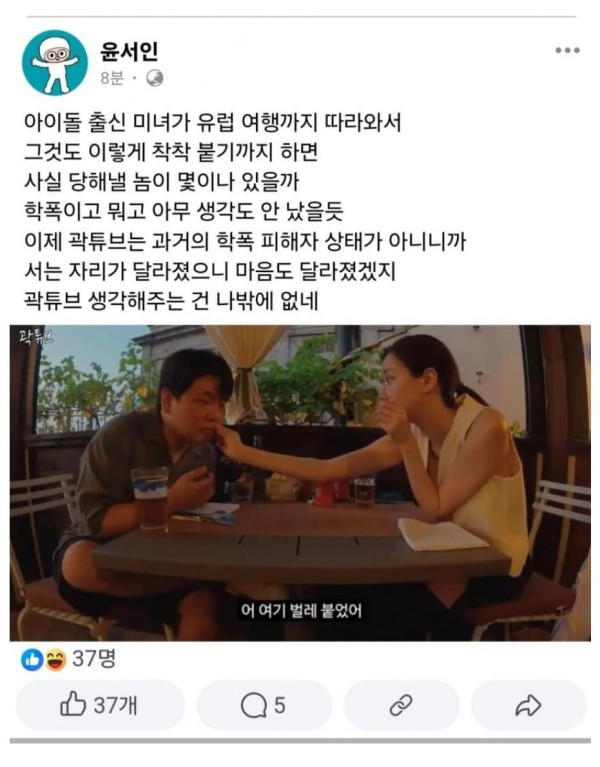Open the author name 윤서인
Viewport: 600px width, 767px height.
[x=129, y=51]
